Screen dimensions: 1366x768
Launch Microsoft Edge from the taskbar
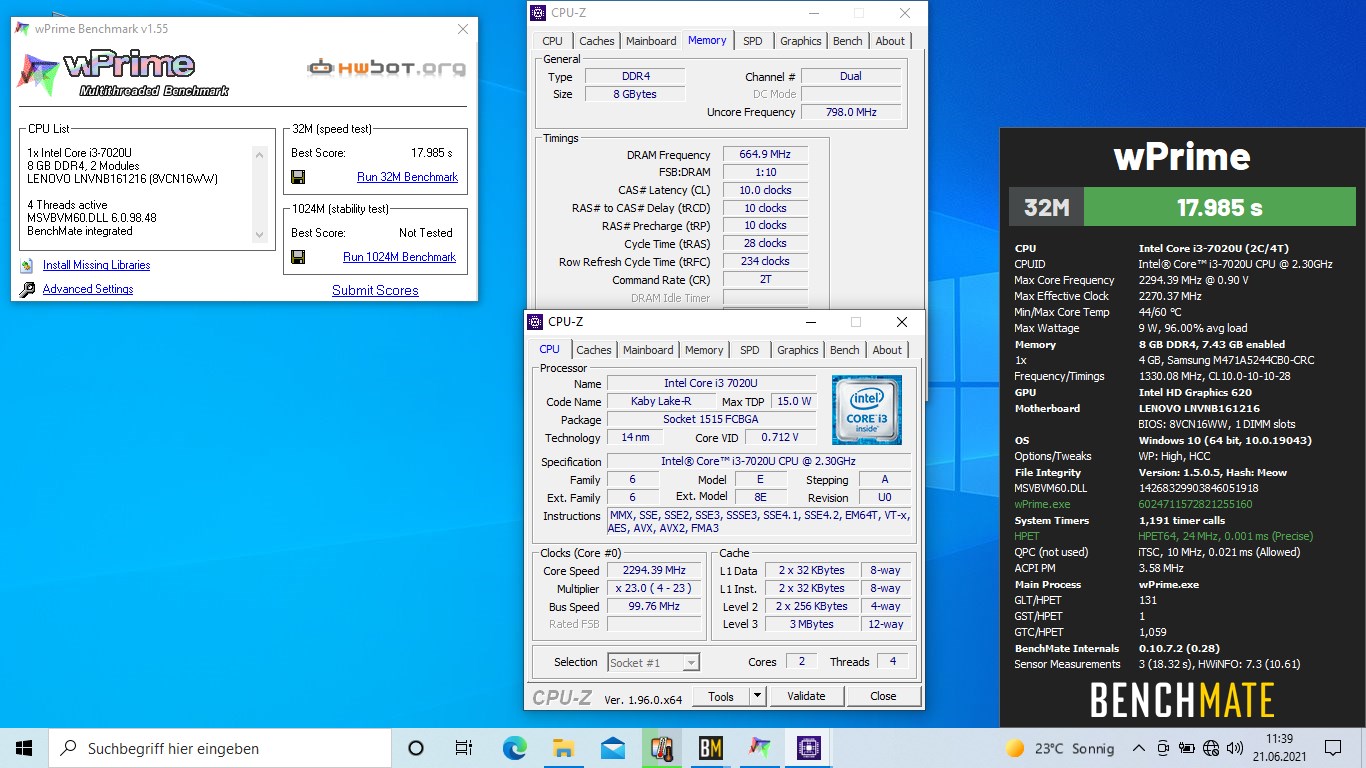pyautogui.click(x=514, y=748)
